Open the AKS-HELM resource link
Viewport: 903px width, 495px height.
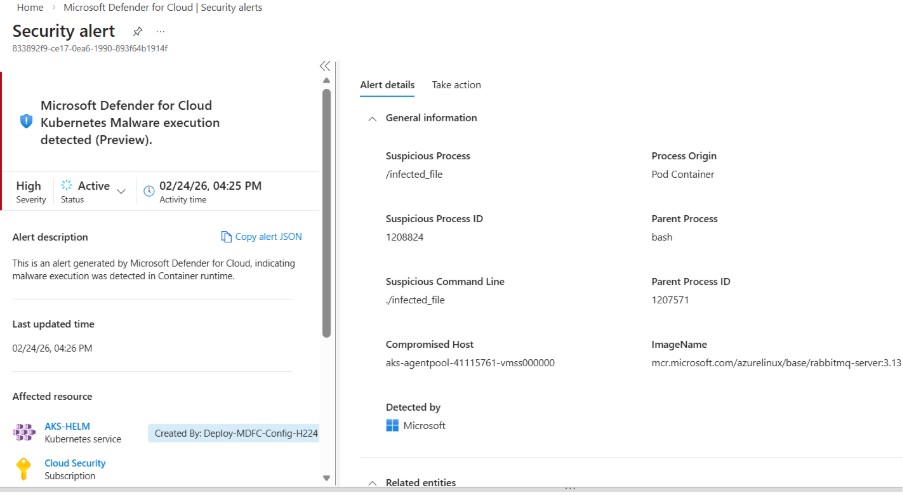tap(67, 426)
